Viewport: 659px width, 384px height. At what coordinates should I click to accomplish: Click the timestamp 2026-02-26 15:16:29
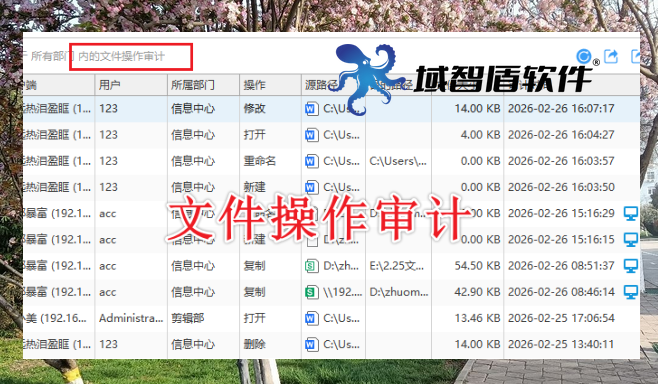(x=561, y=213)
